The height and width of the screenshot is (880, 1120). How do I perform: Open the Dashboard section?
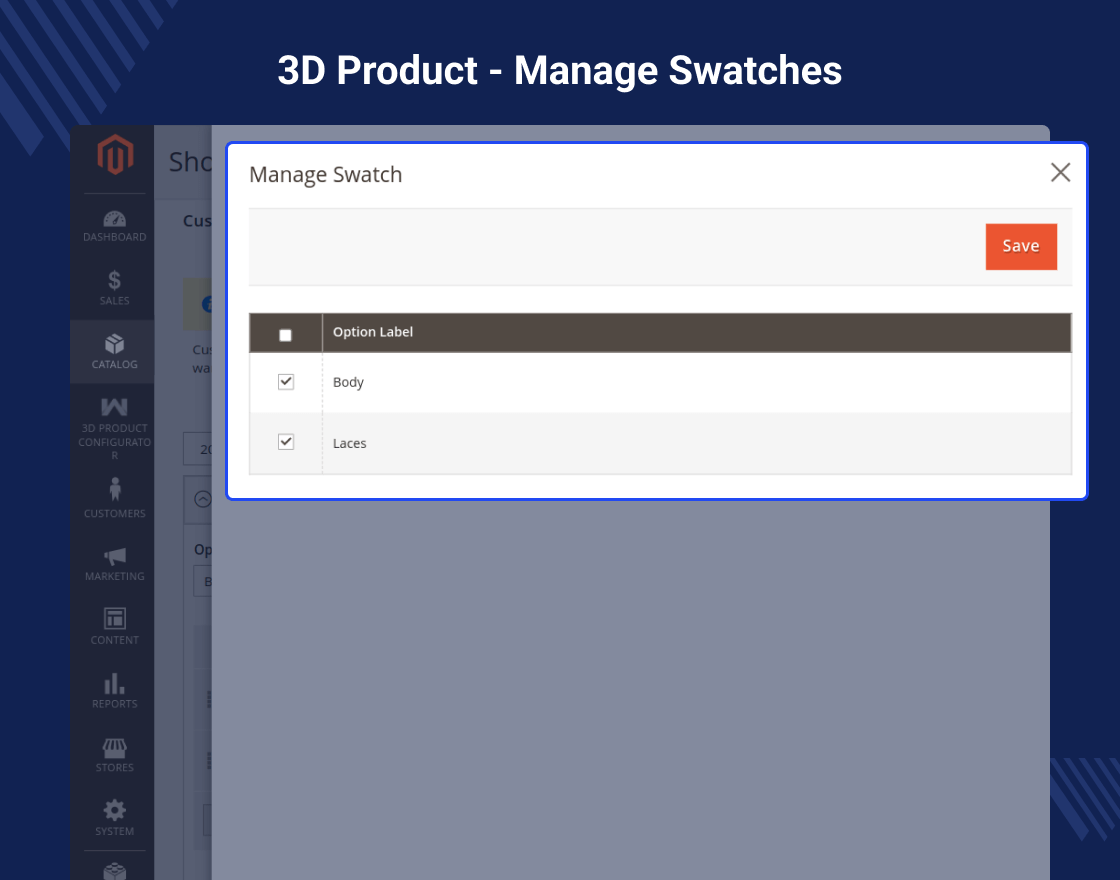pyautogui.click(x=114, y=226)
